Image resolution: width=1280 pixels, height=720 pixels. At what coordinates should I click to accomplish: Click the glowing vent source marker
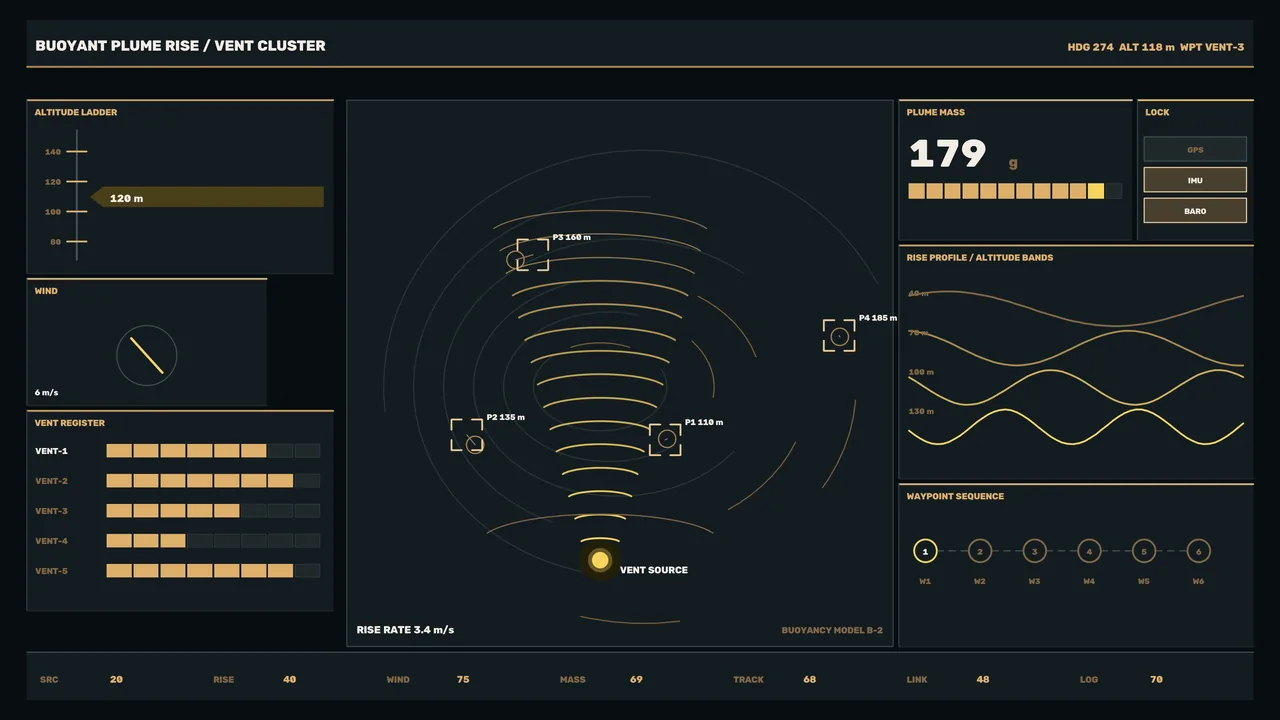pos(600,560)
